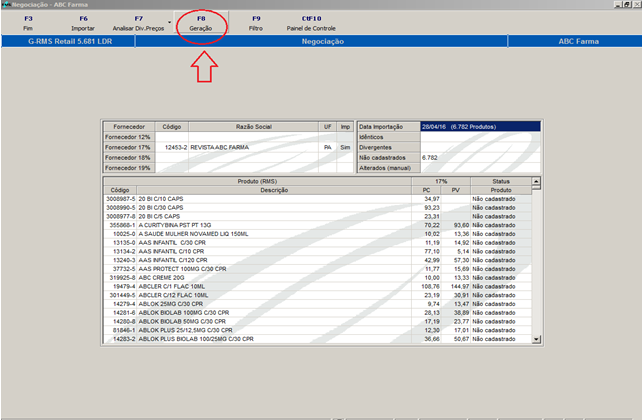Click product code 355868-1
The height and width of the screenshot is (420, 642).
coord(122,225)
